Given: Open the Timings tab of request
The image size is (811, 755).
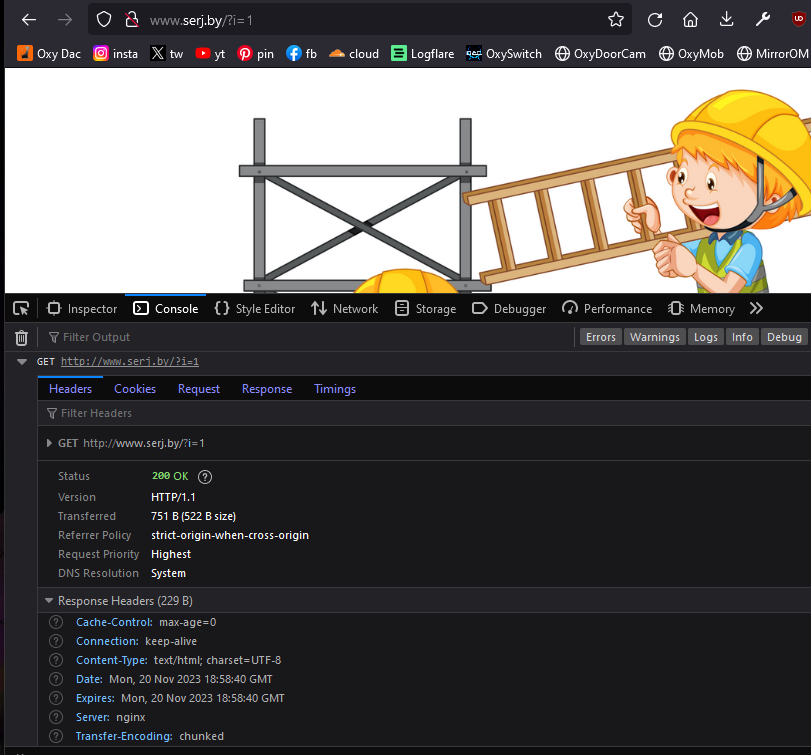Looking at the screenshot, I should 335,389.
